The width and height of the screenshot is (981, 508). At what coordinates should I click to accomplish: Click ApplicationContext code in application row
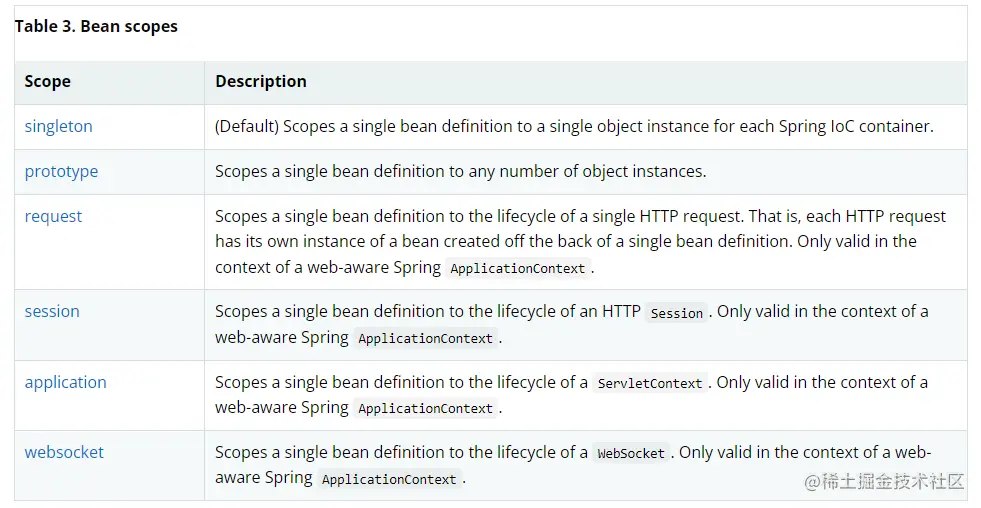425,409
